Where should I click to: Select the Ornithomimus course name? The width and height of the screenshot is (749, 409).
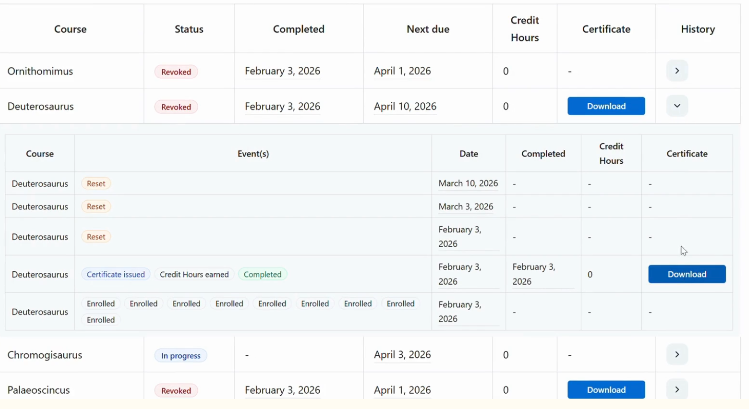click(x=40, y=72)
